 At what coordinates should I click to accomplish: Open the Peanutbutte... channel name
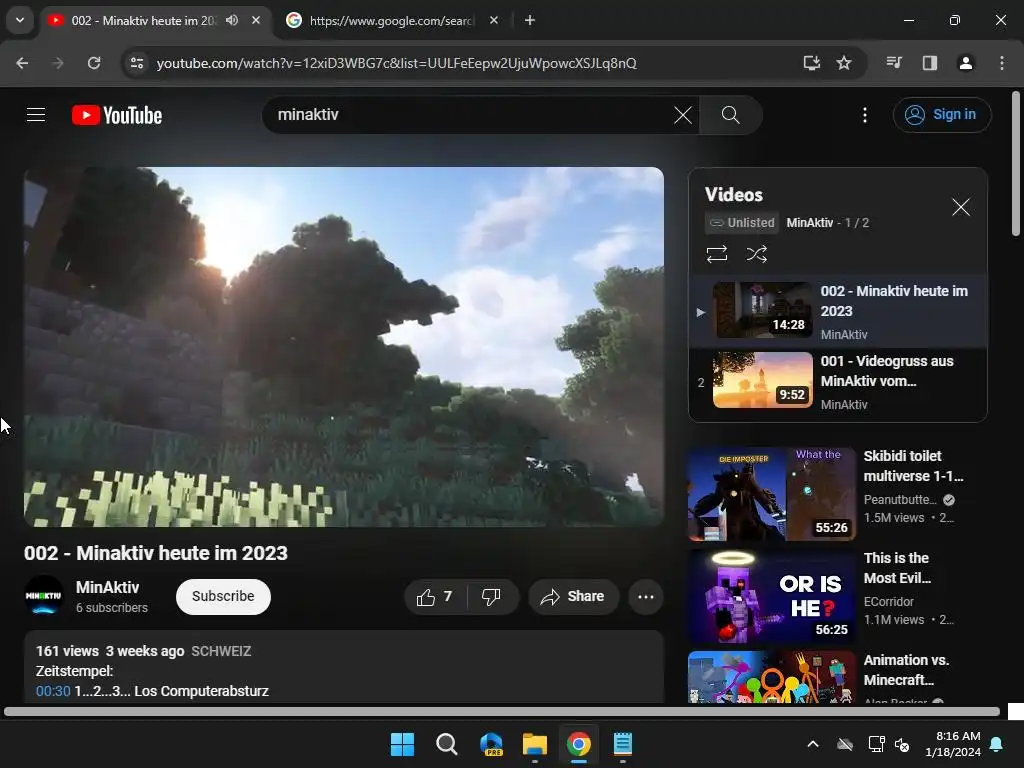900,500
